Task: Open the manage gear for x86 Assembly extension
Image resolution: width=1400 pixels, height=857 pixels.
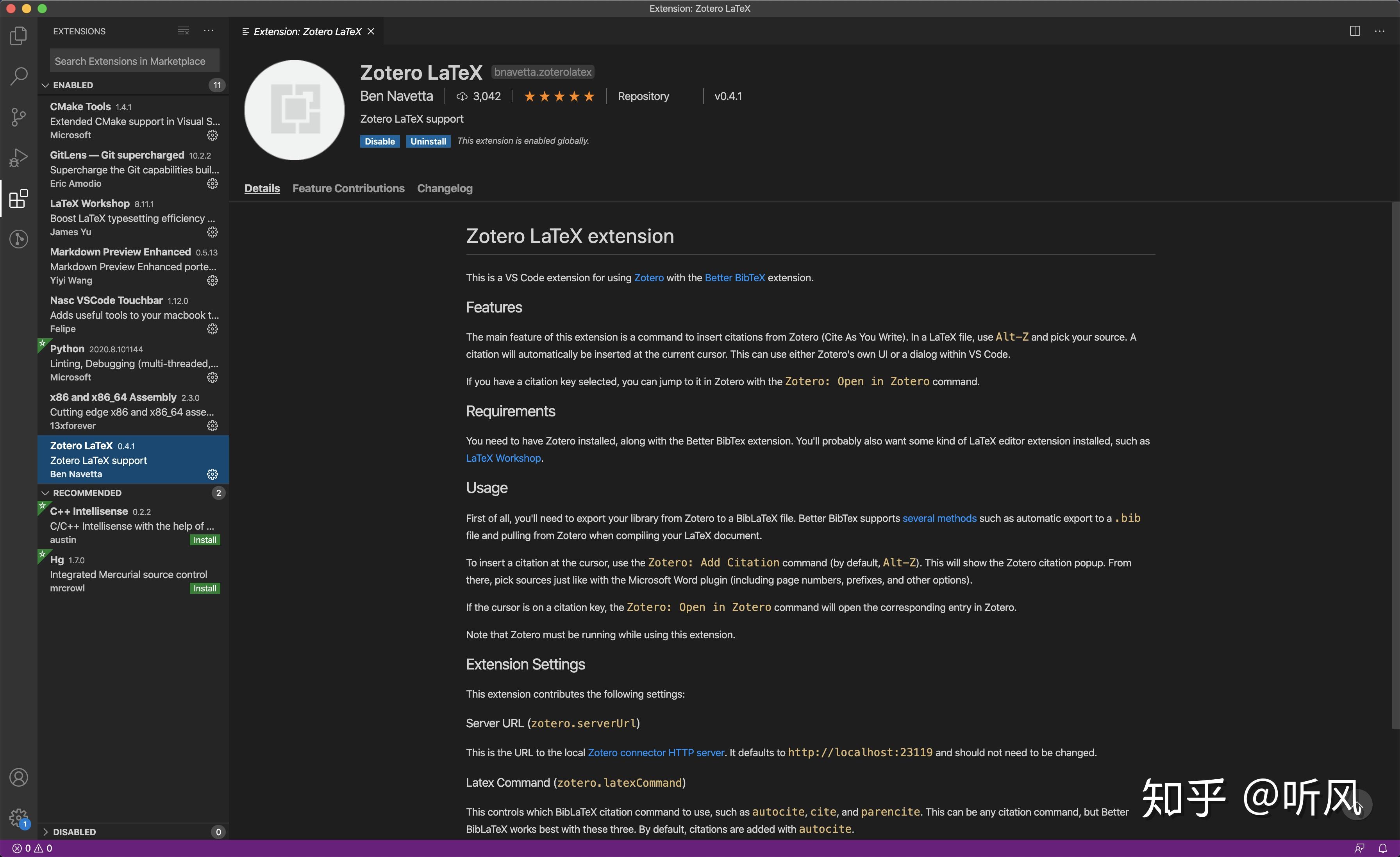Action: point(212,426)
